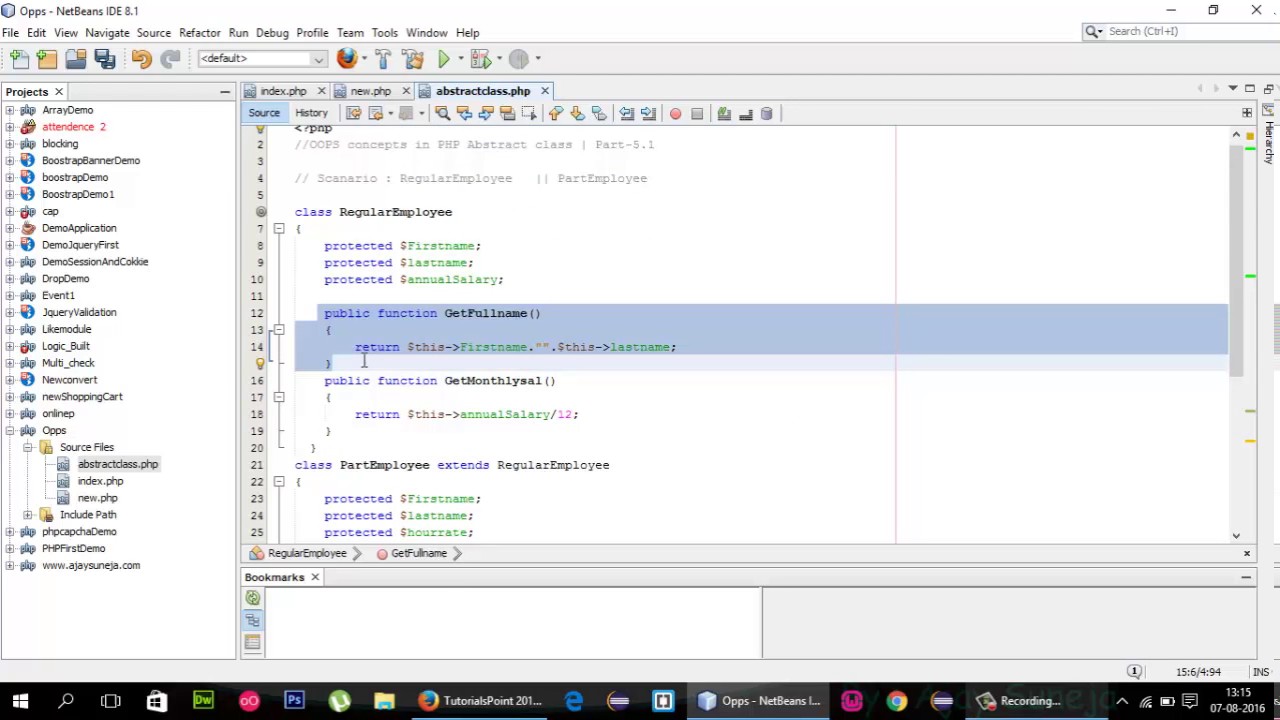Screen dimensions: 1280x720
Task: Expand Include Path node
Action: pos(28,515)
